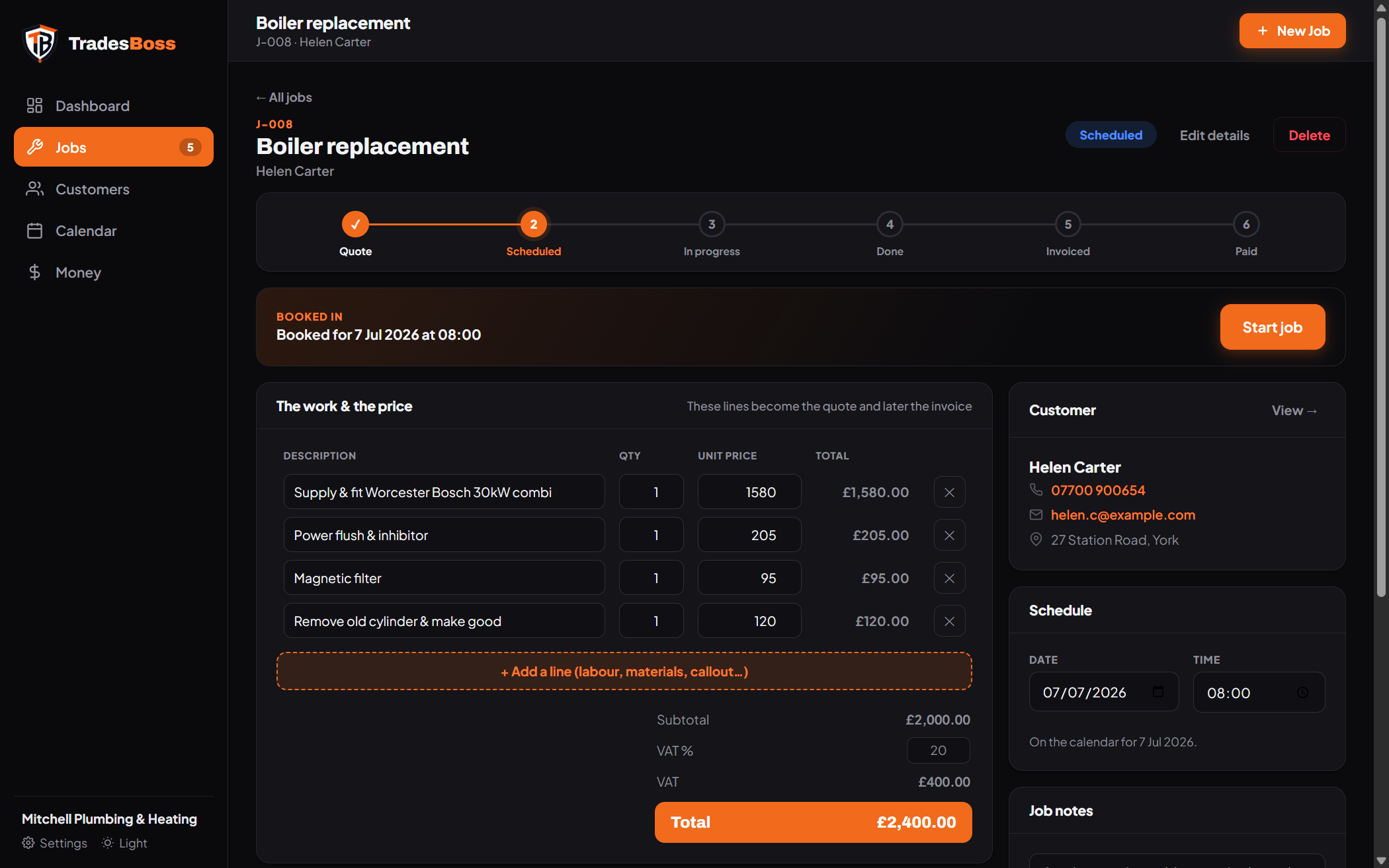Edit the 1580 unit price field
The height and width of the screenshot is (868, 1389).
749,492
